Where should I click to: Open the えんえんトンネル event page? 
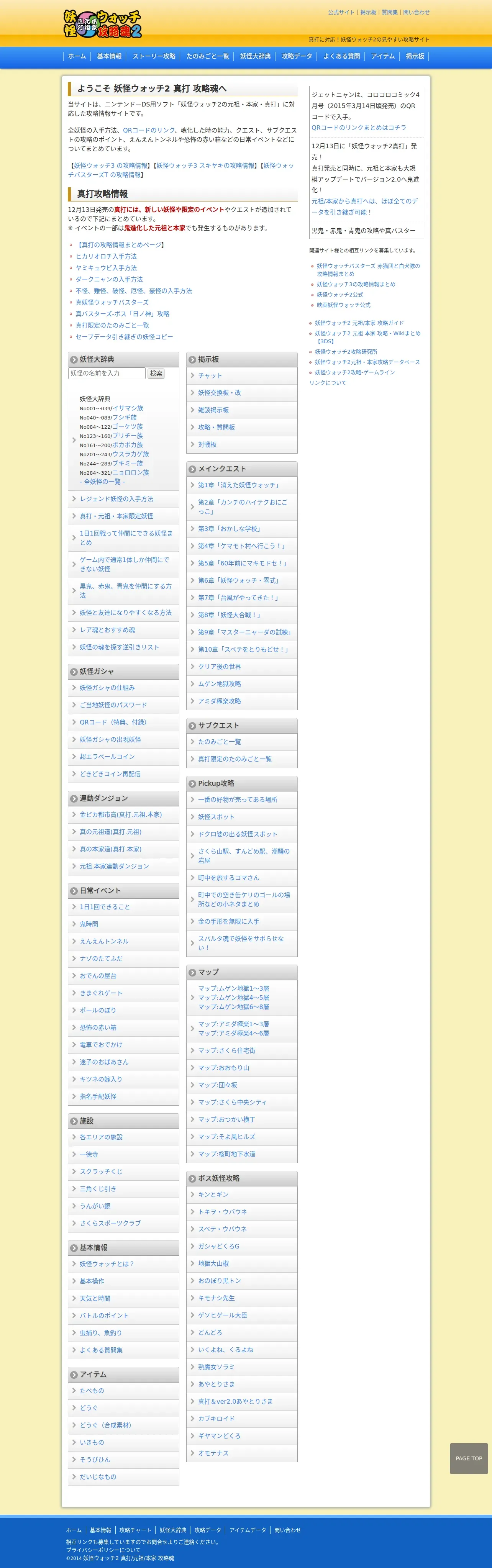(x=104, y=942)
